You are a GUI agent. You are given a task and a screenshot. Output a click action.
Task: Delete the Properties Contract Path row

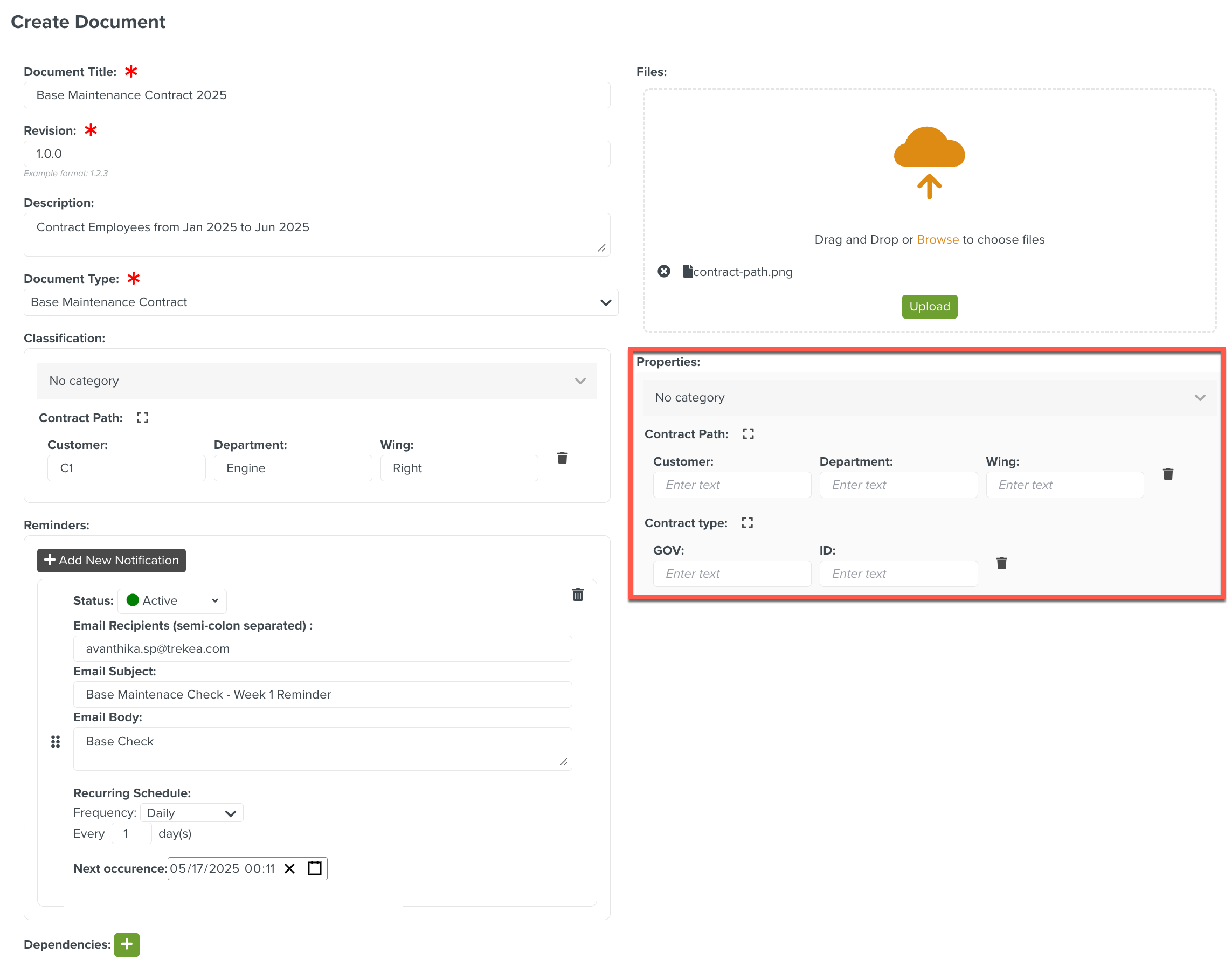(x=1168, y=474)
